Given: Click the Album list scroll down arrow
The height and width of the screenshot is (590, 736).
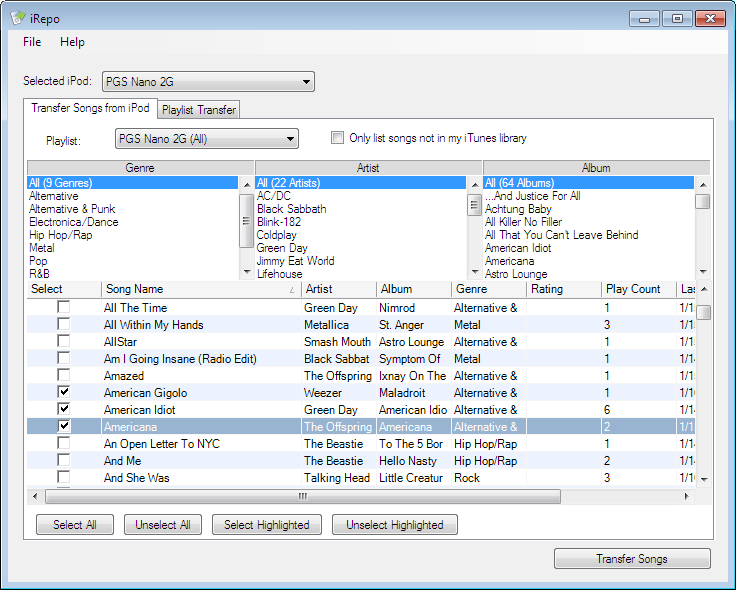Looking at the screenshot, I should [703, 272].
